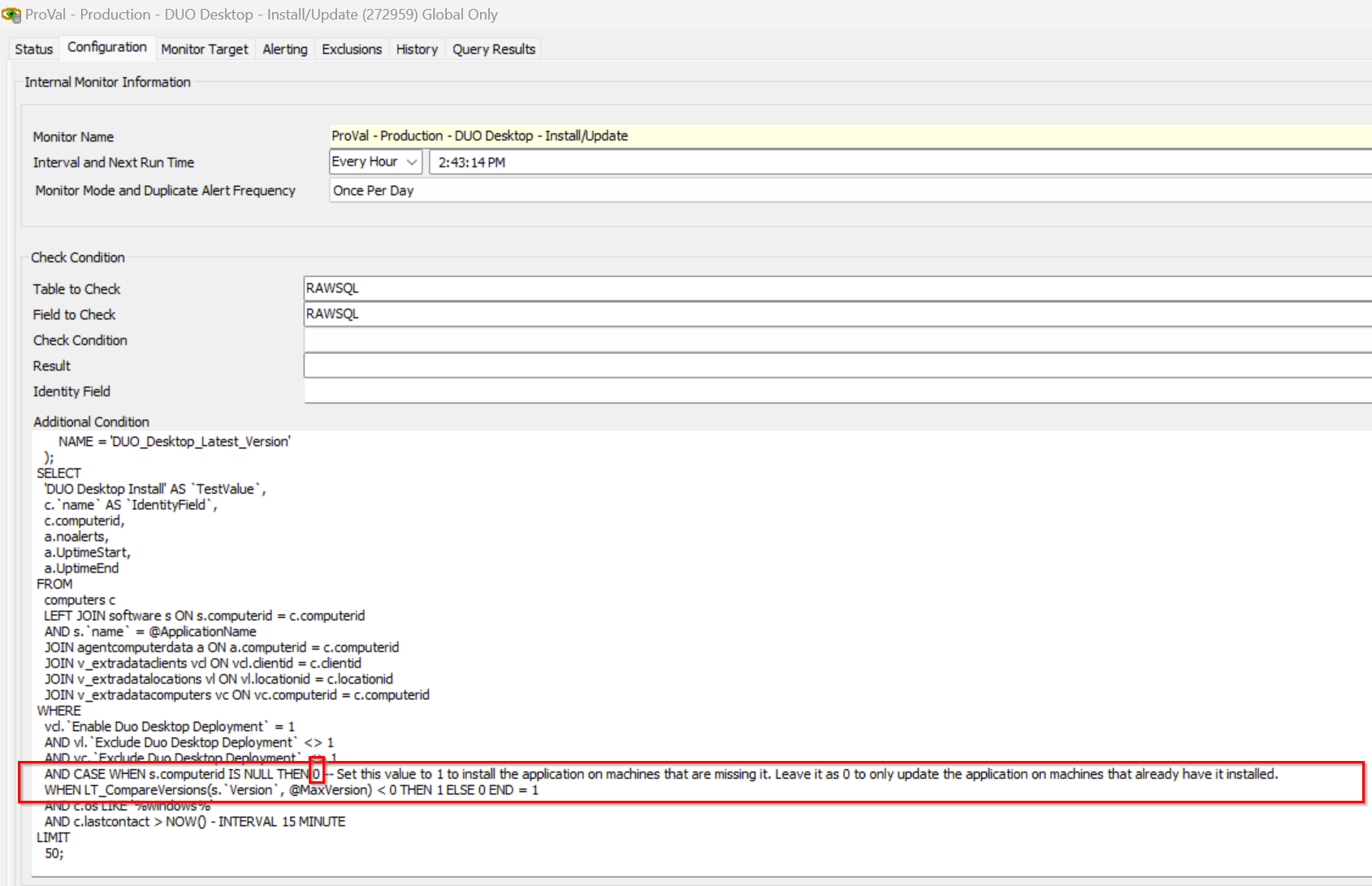Select the Configuration tab
Screen dimensions: 1372x886
107,47
